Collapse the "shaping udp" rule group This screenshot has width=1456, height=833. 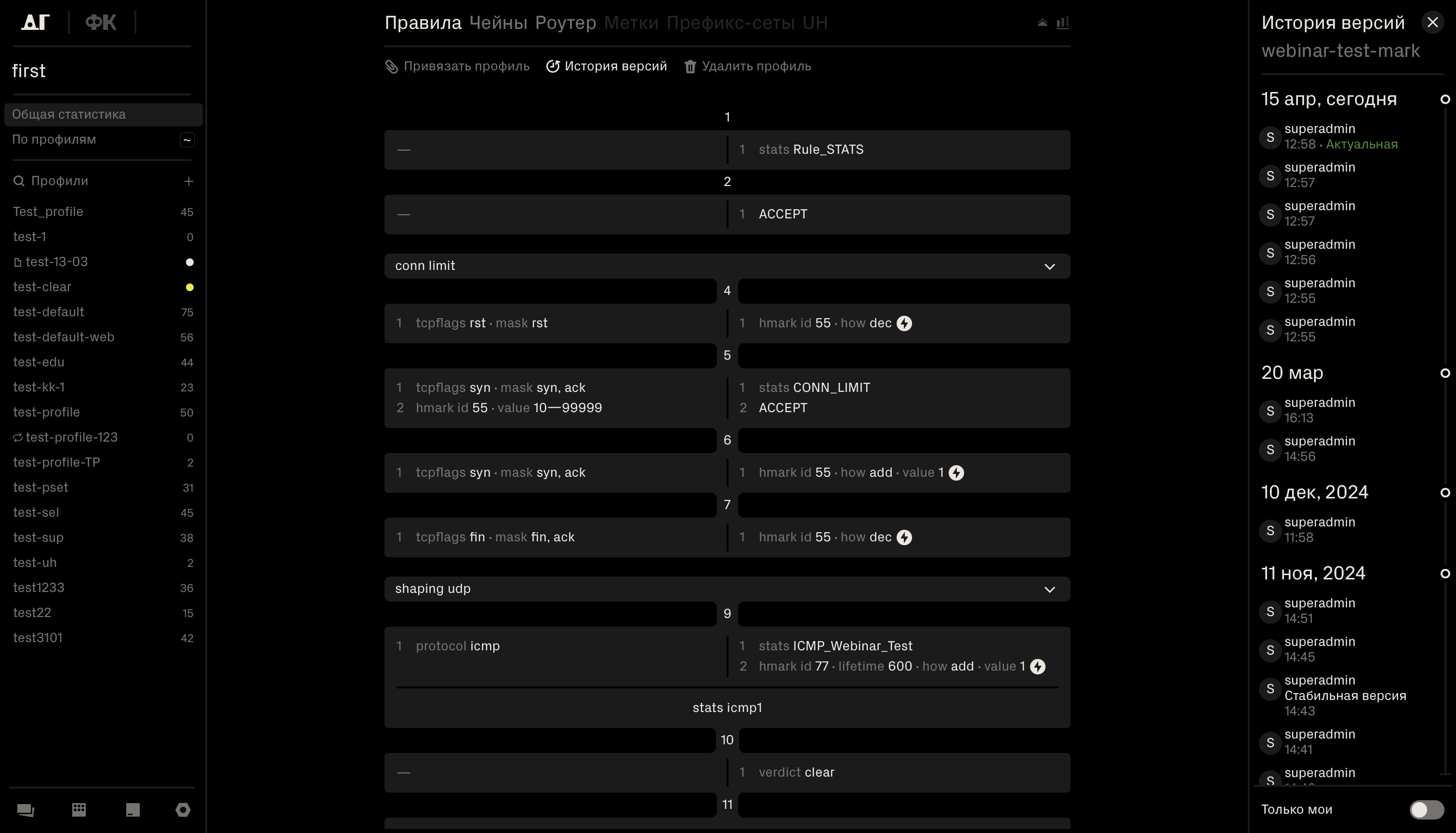1049,589
